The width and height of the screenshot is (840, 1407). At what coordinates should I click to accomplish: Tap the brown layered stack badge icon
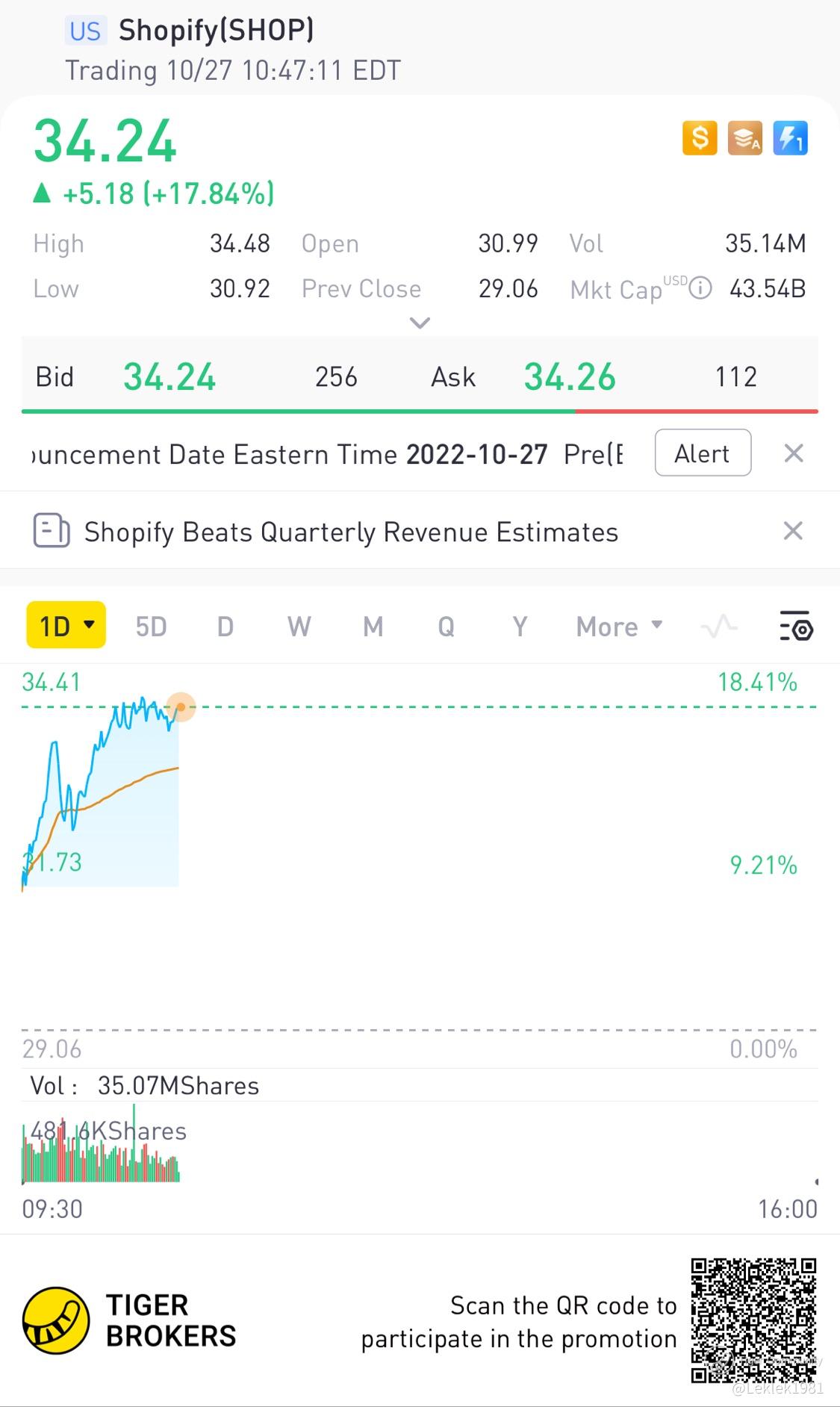pos(744,138)
